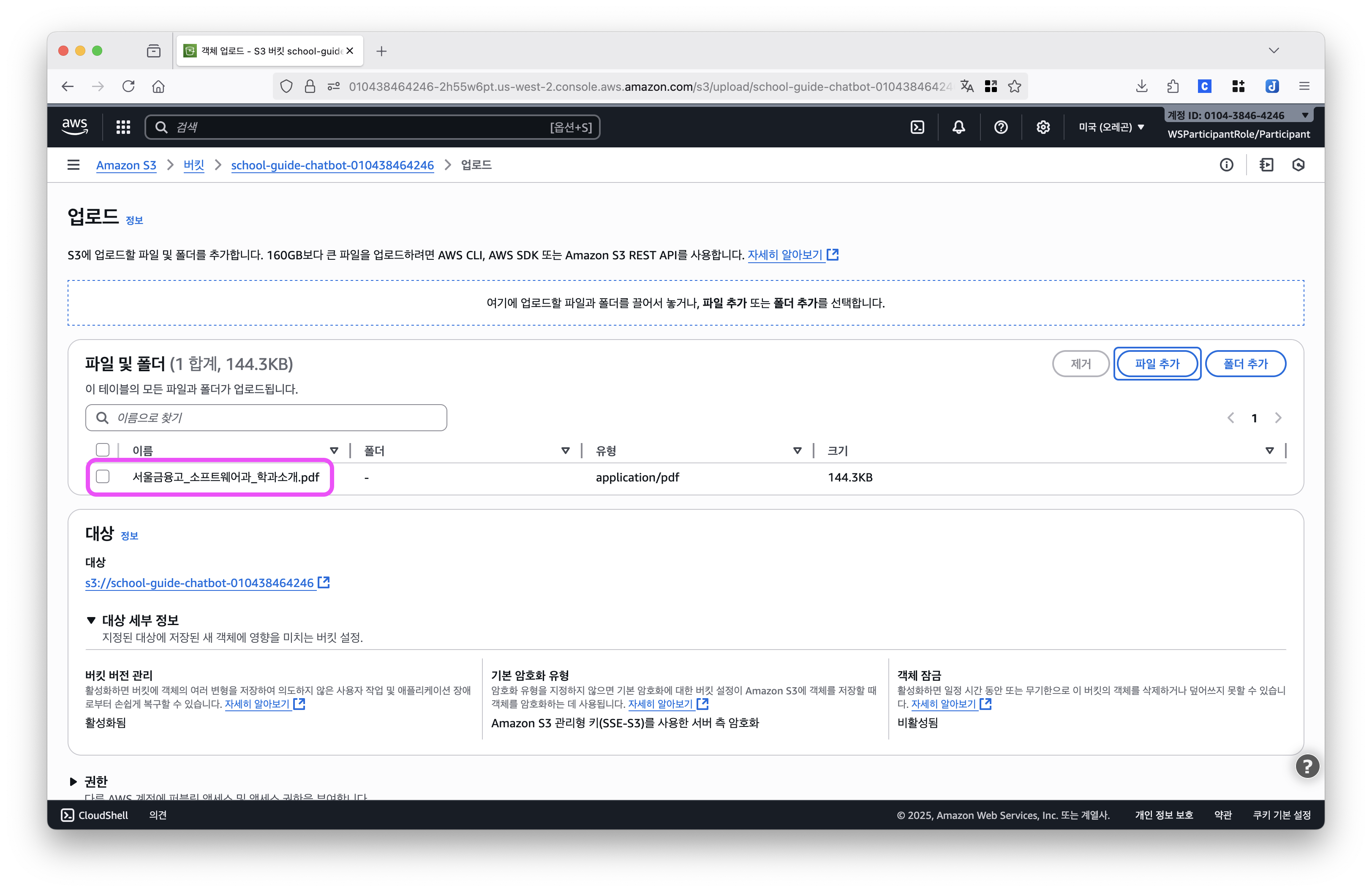Sort by the 폴더 column arrow

[x=566, y=451]
